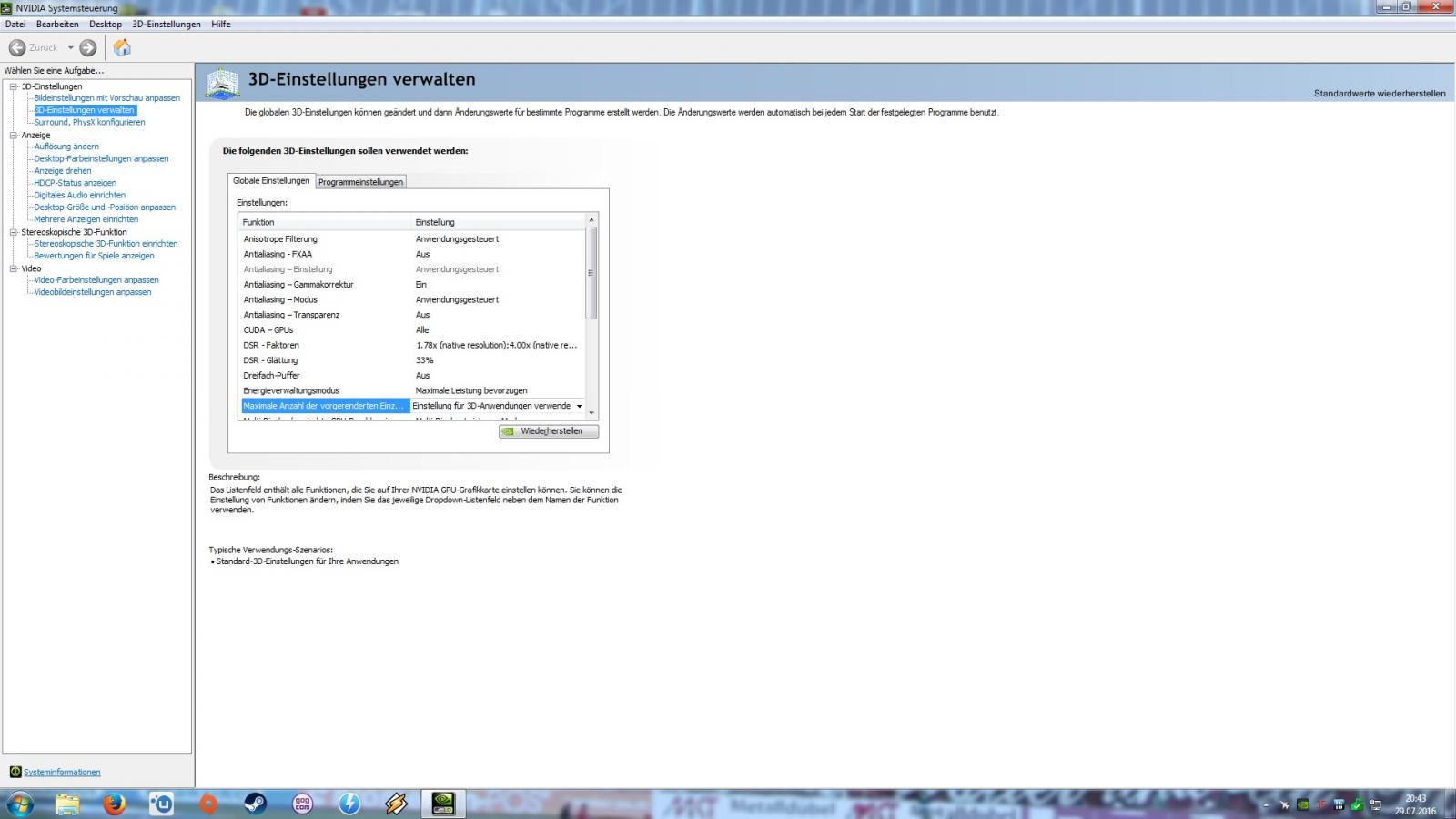Open Bildeinstellungen mit Vorschau anpassen
The height and width of the screenshot is (819, 1456).
pos(107,98)
